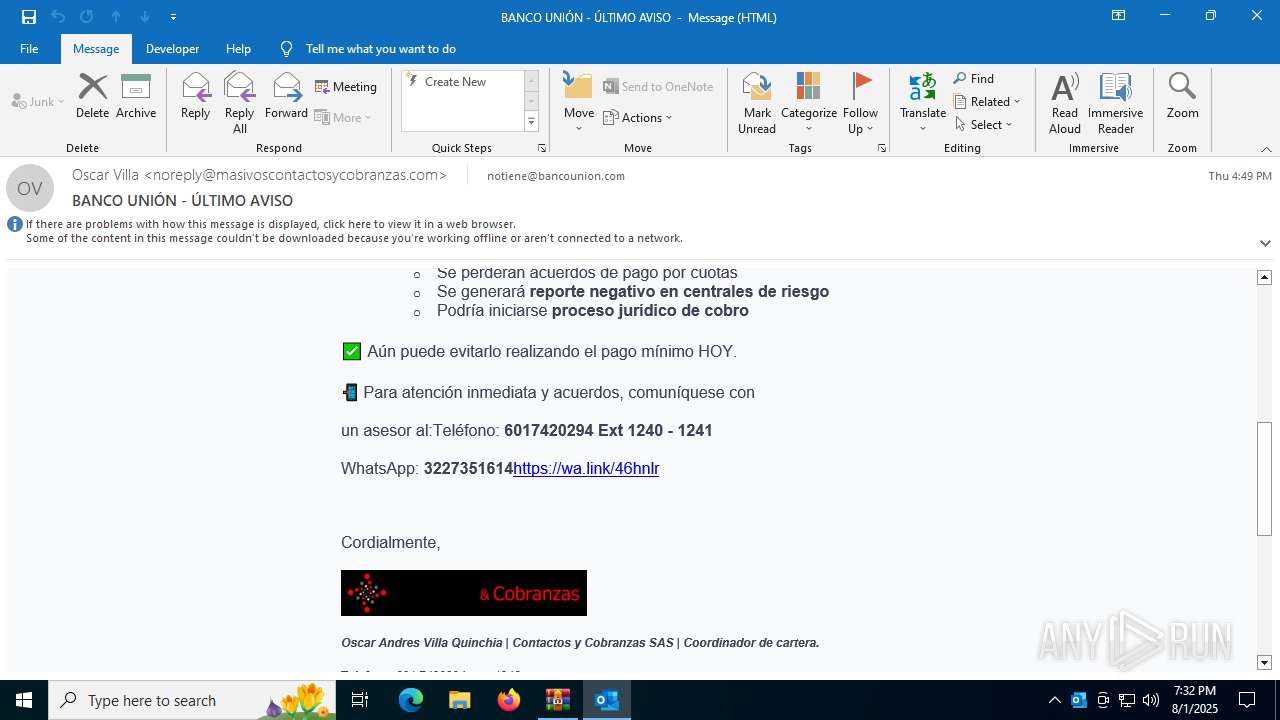Image resolution: width=1280 pixels, height=720 pixels.
Task: Delete this message
Action: pyautogui.click(x=92, y=96)
